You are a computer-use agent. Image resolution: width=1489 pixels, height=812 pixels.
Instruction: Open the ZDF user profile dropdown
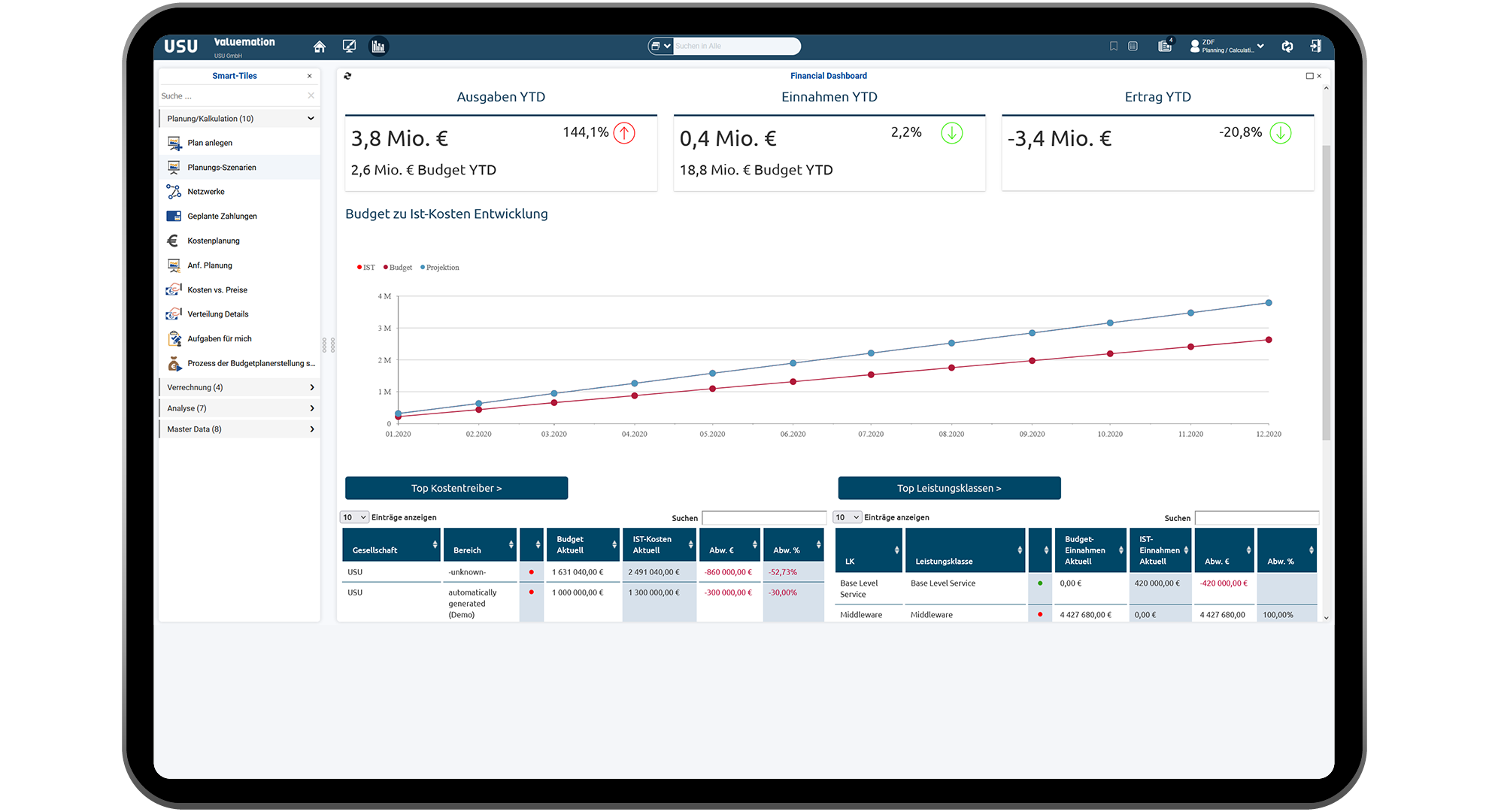point(1227,47)
